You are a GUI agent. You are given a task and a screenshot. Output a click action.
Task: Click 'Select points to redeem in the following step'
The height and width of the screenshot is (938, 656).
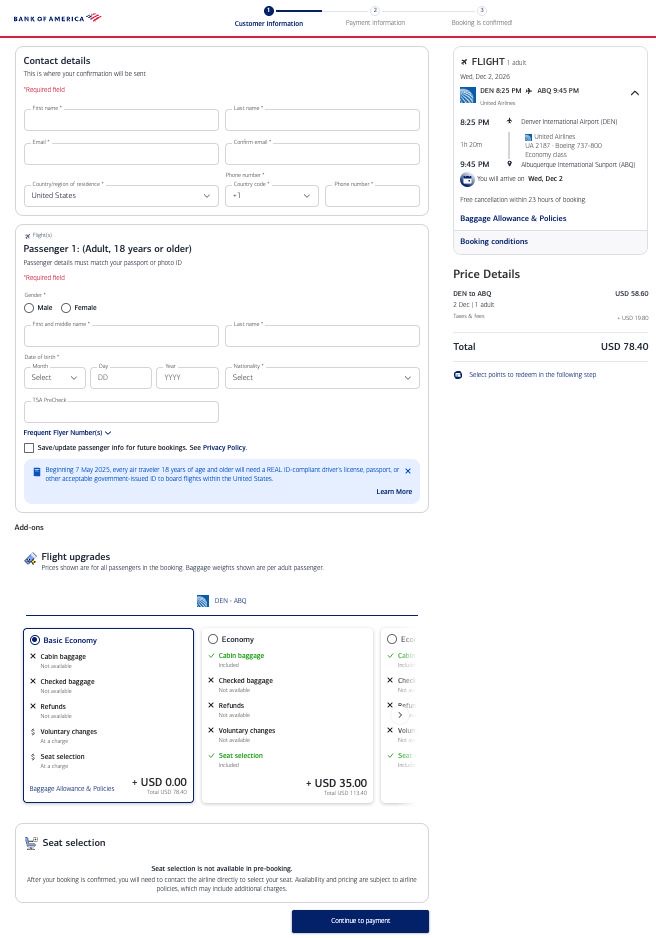tap(532, 375)
